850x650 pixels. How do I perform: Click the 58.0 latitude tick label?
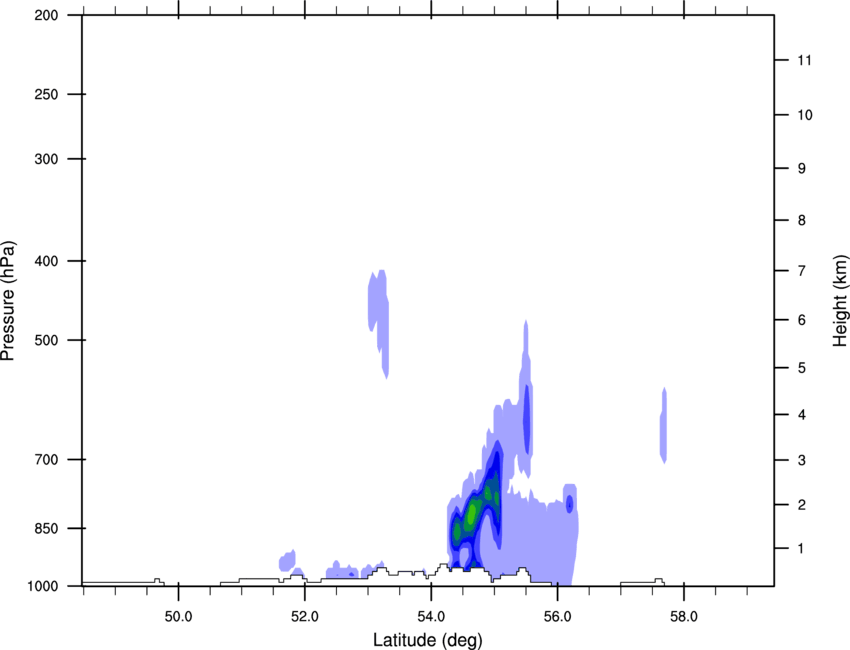pos(684,617)
